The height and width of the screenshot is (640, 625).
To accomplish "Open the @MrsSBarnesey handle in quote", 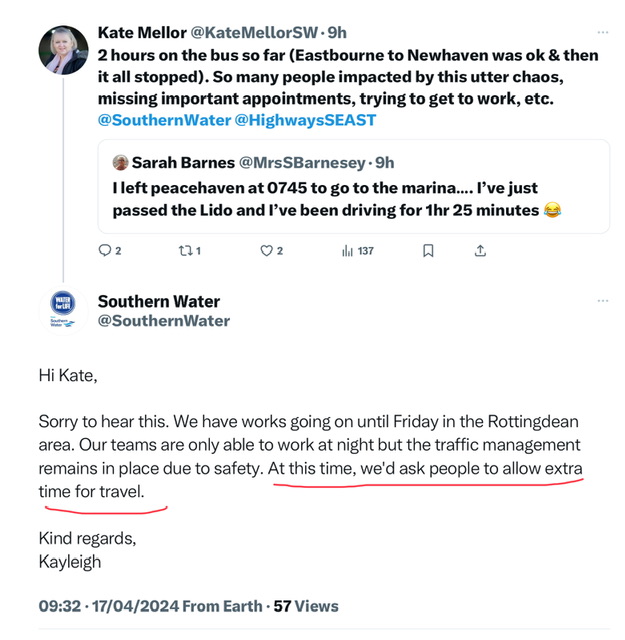I will tap(302, 163).
